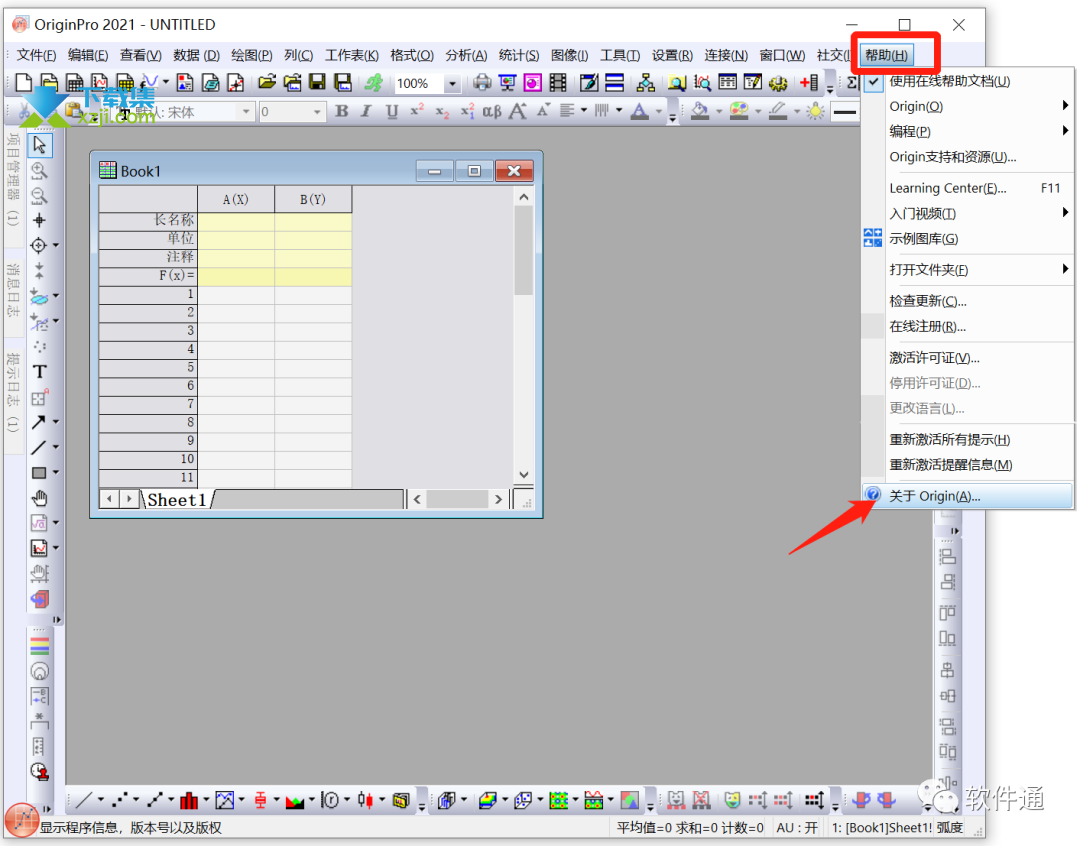Expand the 入门视频 tutorial videos submenu
The width and height of the screenshot is (1080, 846).
967,214
